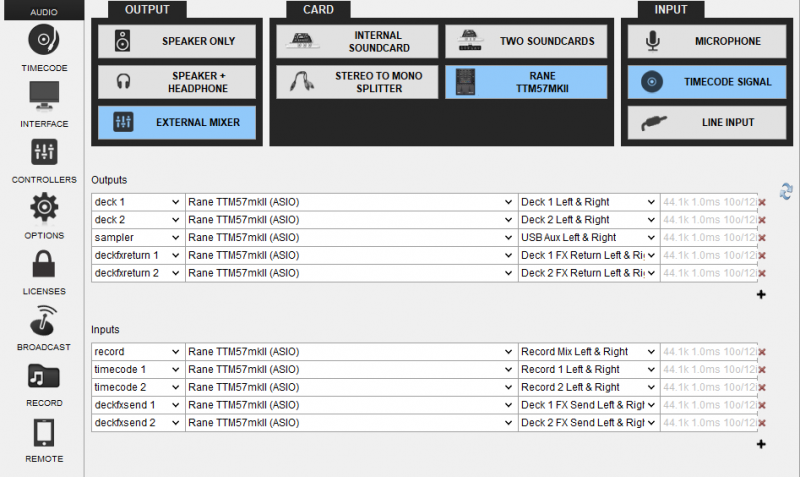Open the Remote settings page

pos(44,440)
